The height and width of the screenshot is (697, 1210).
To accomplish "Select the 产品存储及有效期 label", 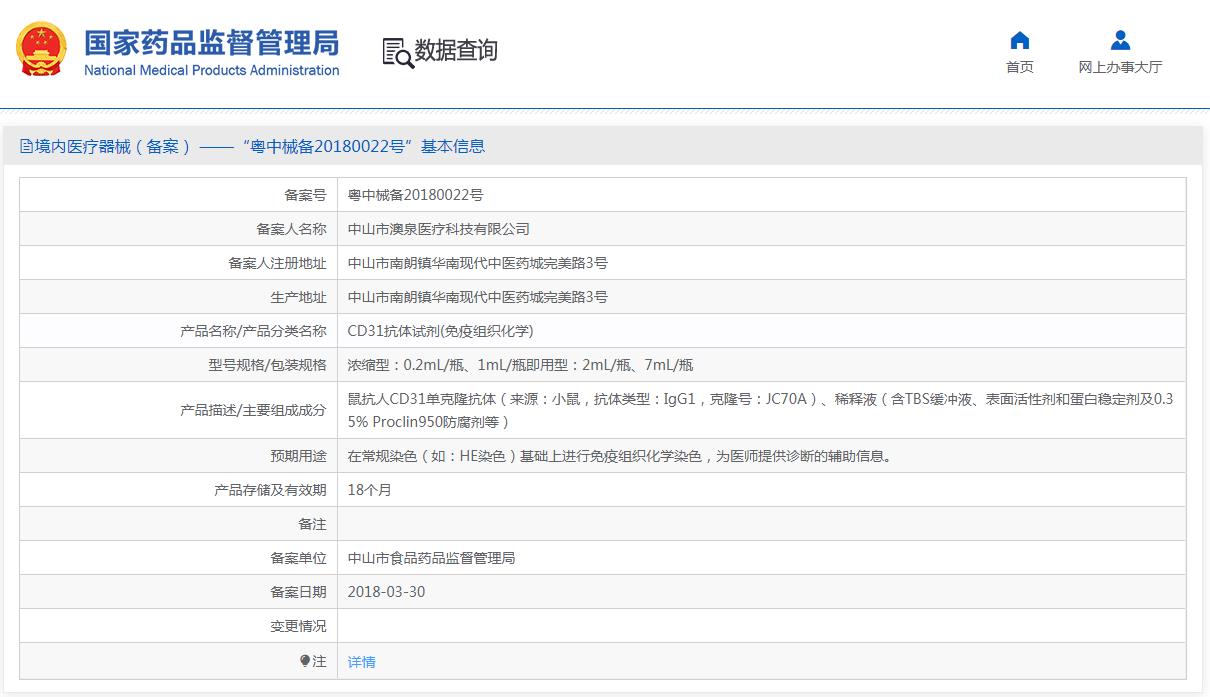I will [x=271, y=490].
